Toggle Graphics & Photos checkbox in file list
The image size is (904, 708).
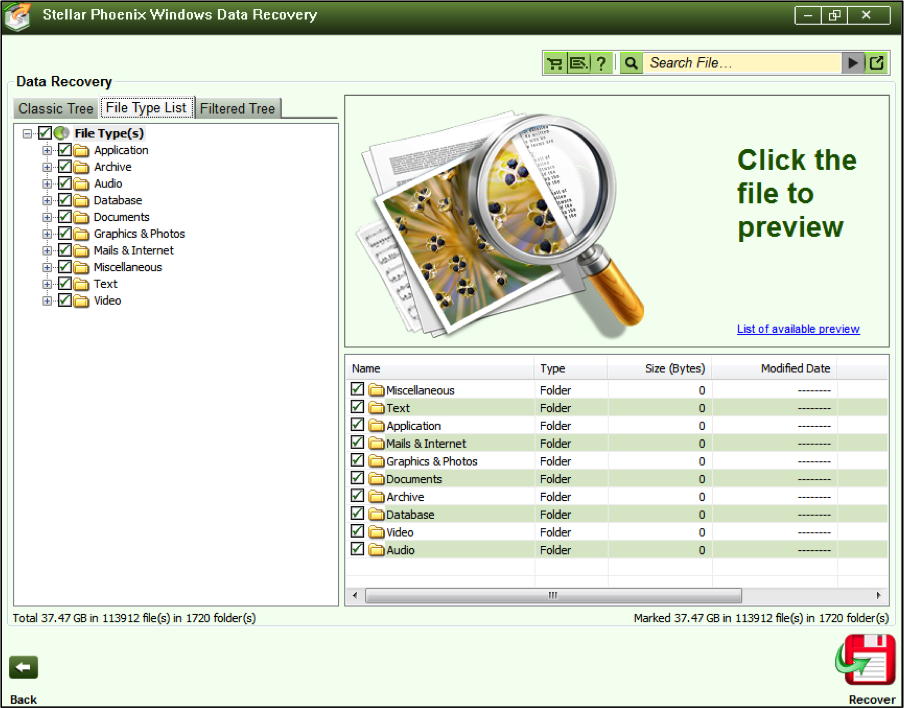point(357,460)
